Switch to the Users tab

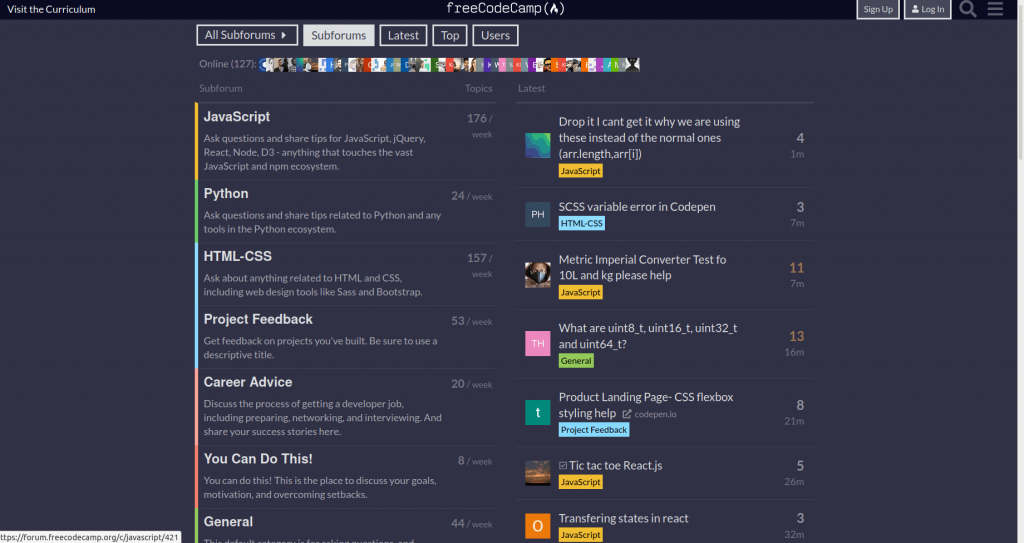[495, 35]
